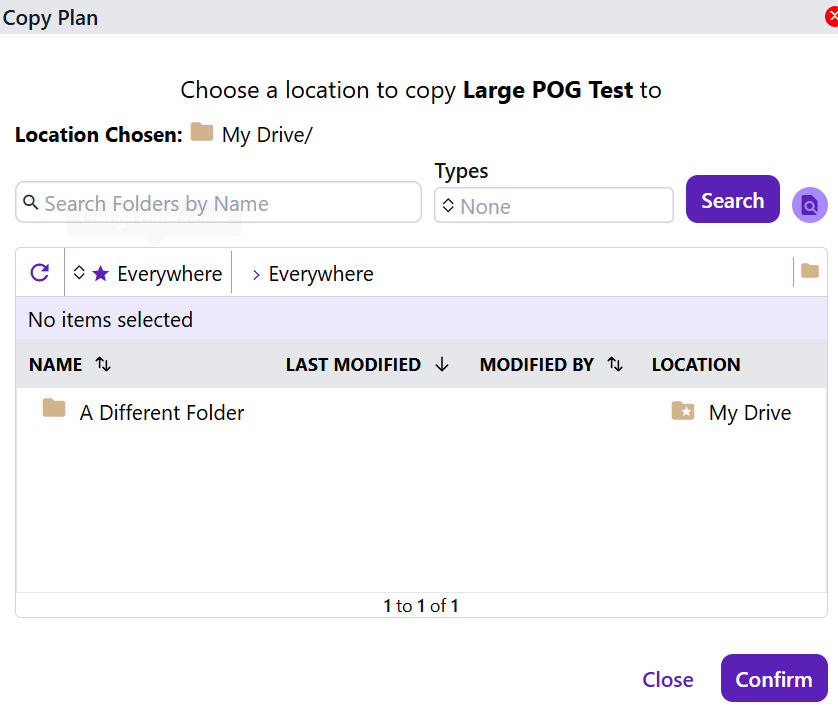Screen dimensions: 838x706
Task: Click the folder icon at the toolbar's right end
Action: 810,271
